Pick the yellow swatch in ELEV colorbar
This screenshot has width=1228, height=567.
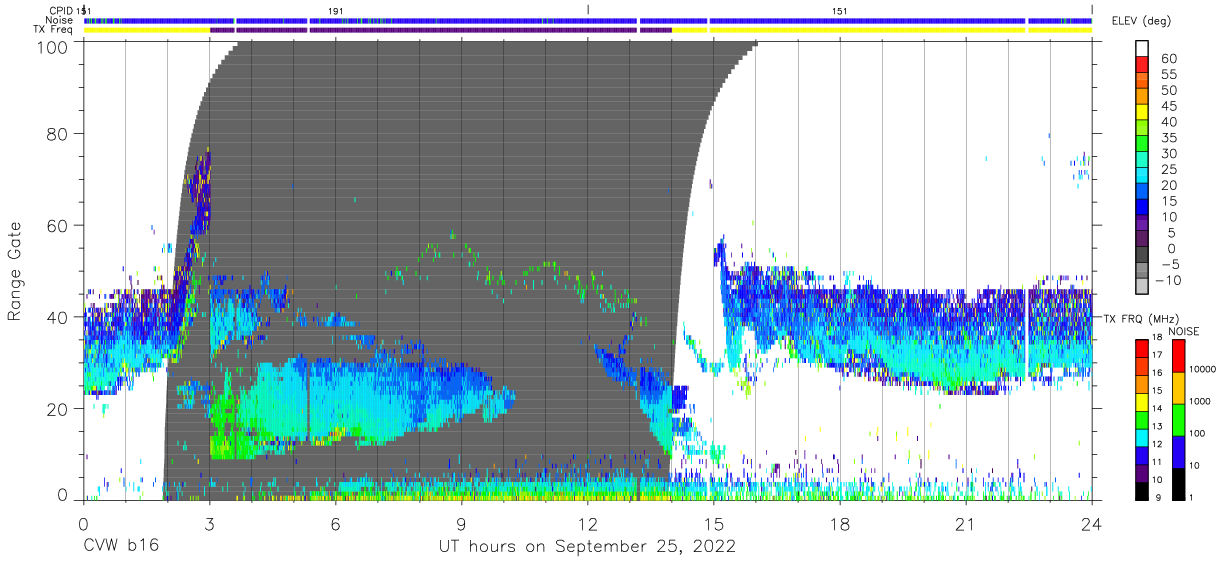[x=1142, y=111]
